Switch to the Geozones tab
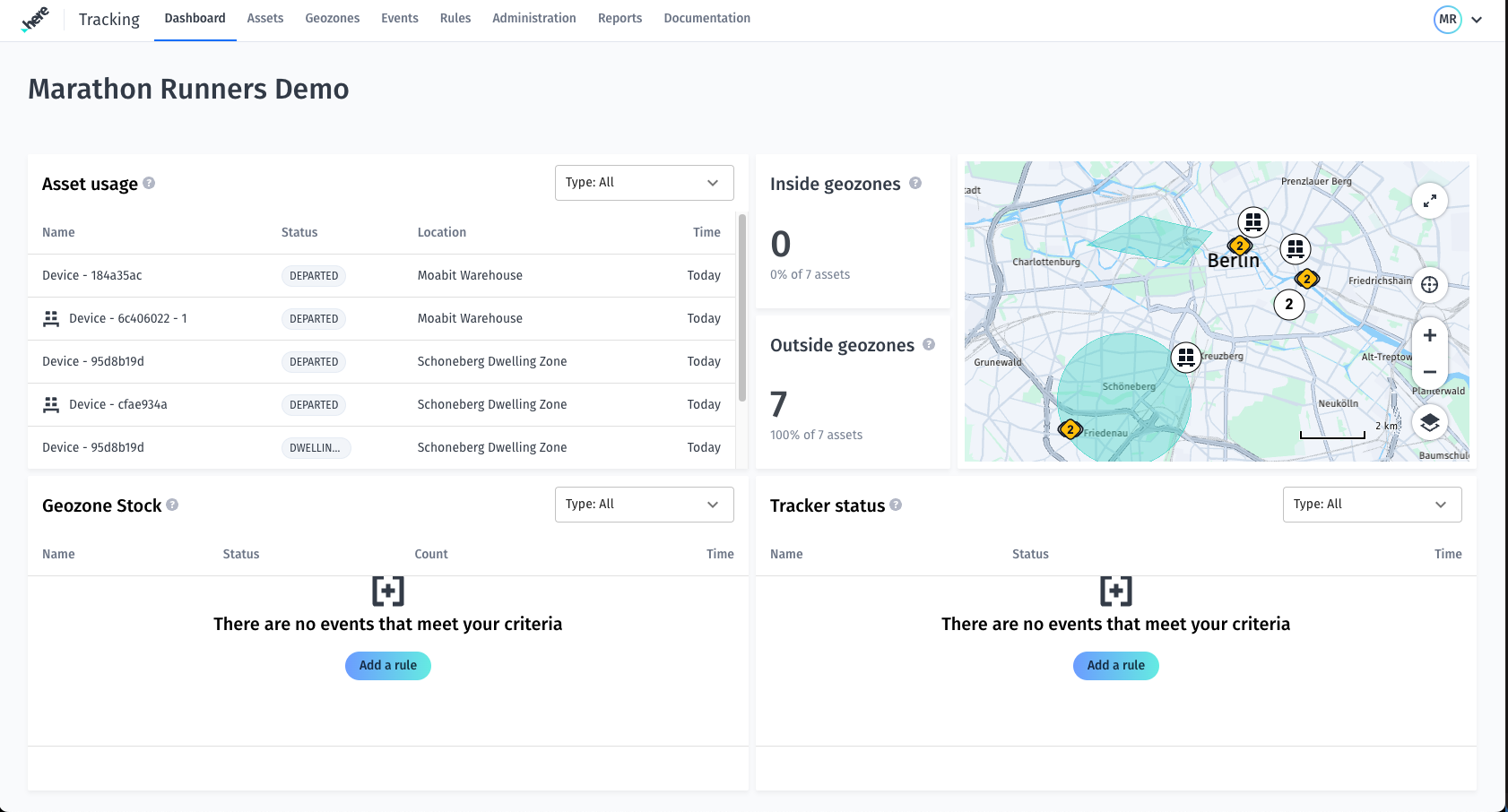 tap(332, 18)
